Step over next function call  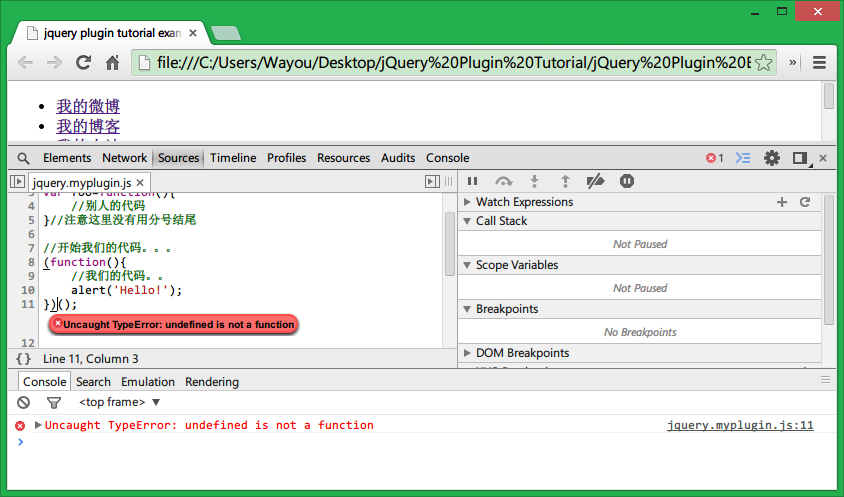point(504,181)
